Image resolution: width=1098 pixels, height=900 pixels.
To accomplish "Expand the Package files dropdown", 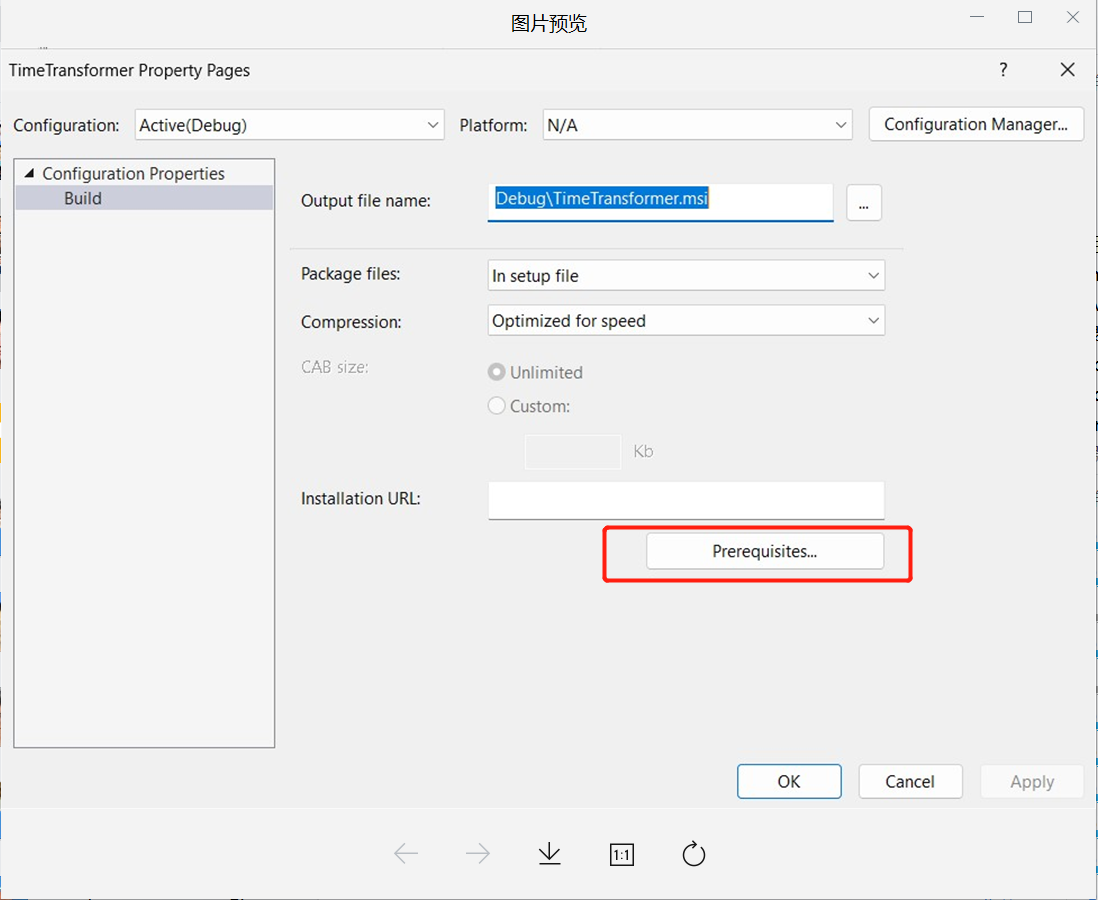I will [x=685, y=275].
